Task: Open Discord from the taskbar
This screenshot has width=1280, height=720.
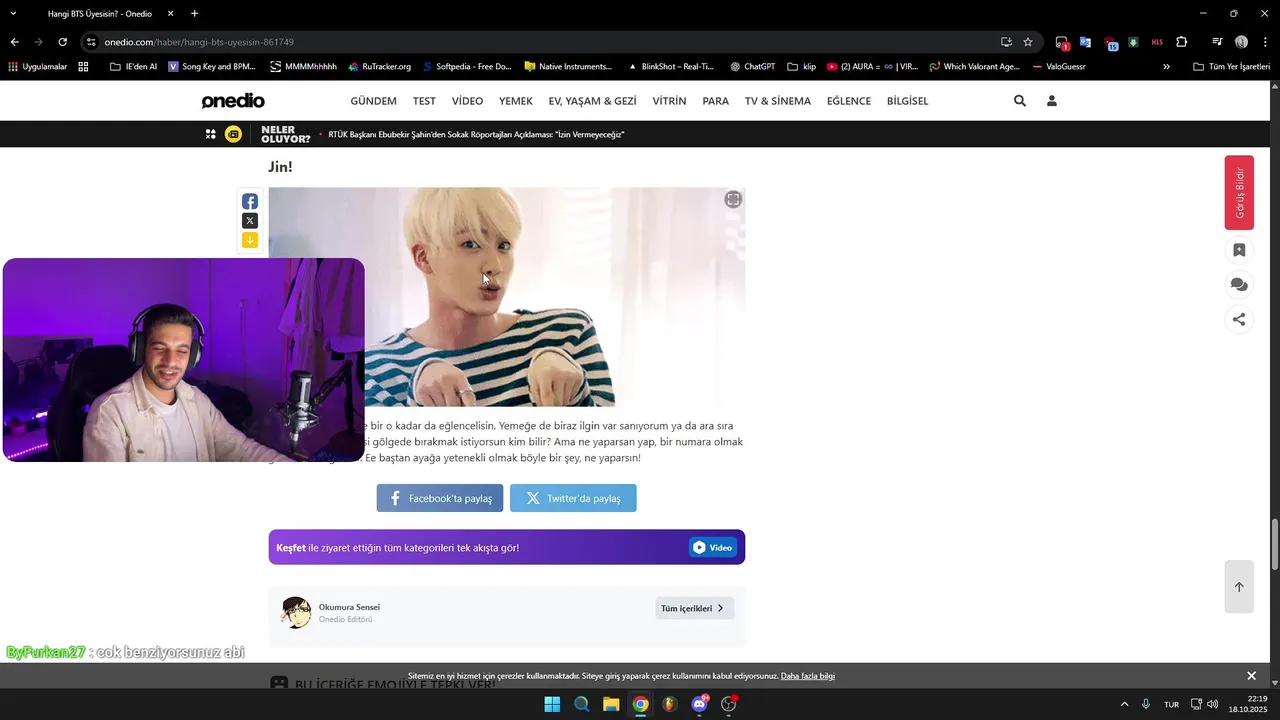Action: 699,704
